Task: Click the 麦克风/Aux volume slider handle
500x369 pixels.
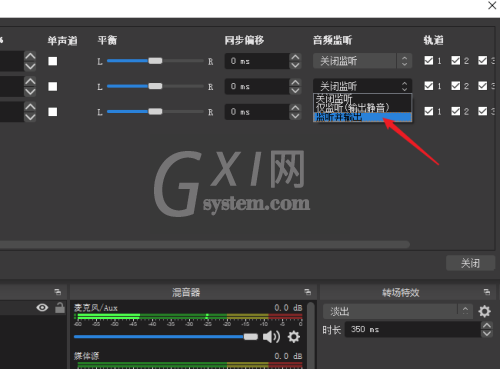Action: click(x=251, y=337)
